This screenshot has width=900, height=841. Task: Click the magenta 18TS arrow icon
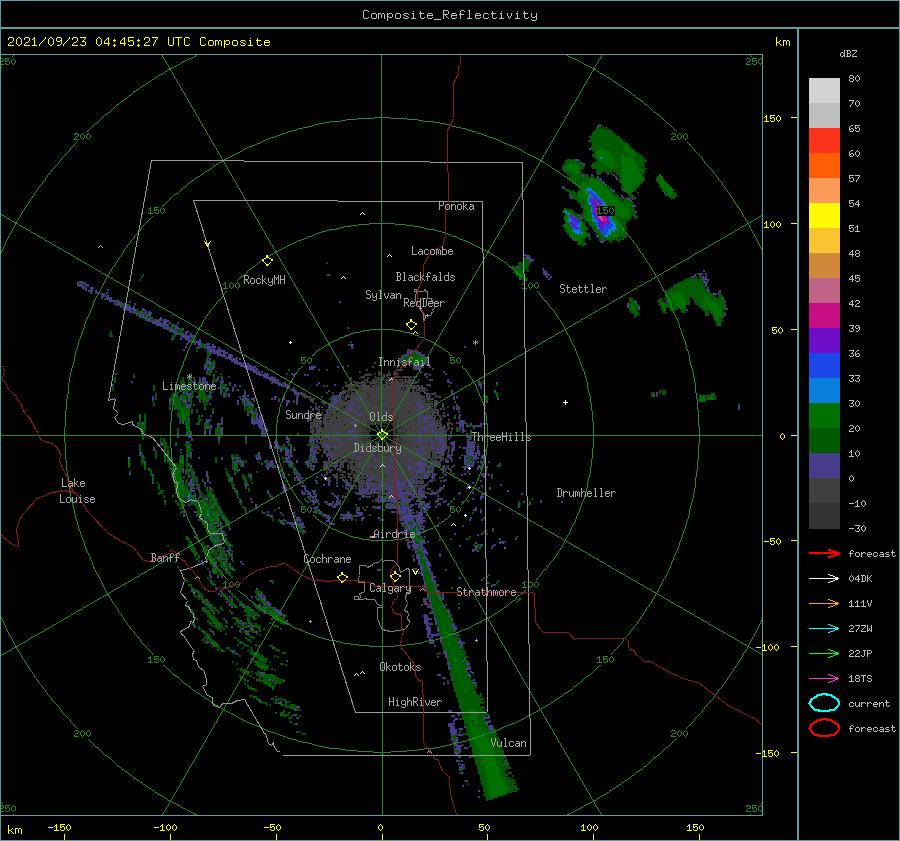[x=824, y=679]
